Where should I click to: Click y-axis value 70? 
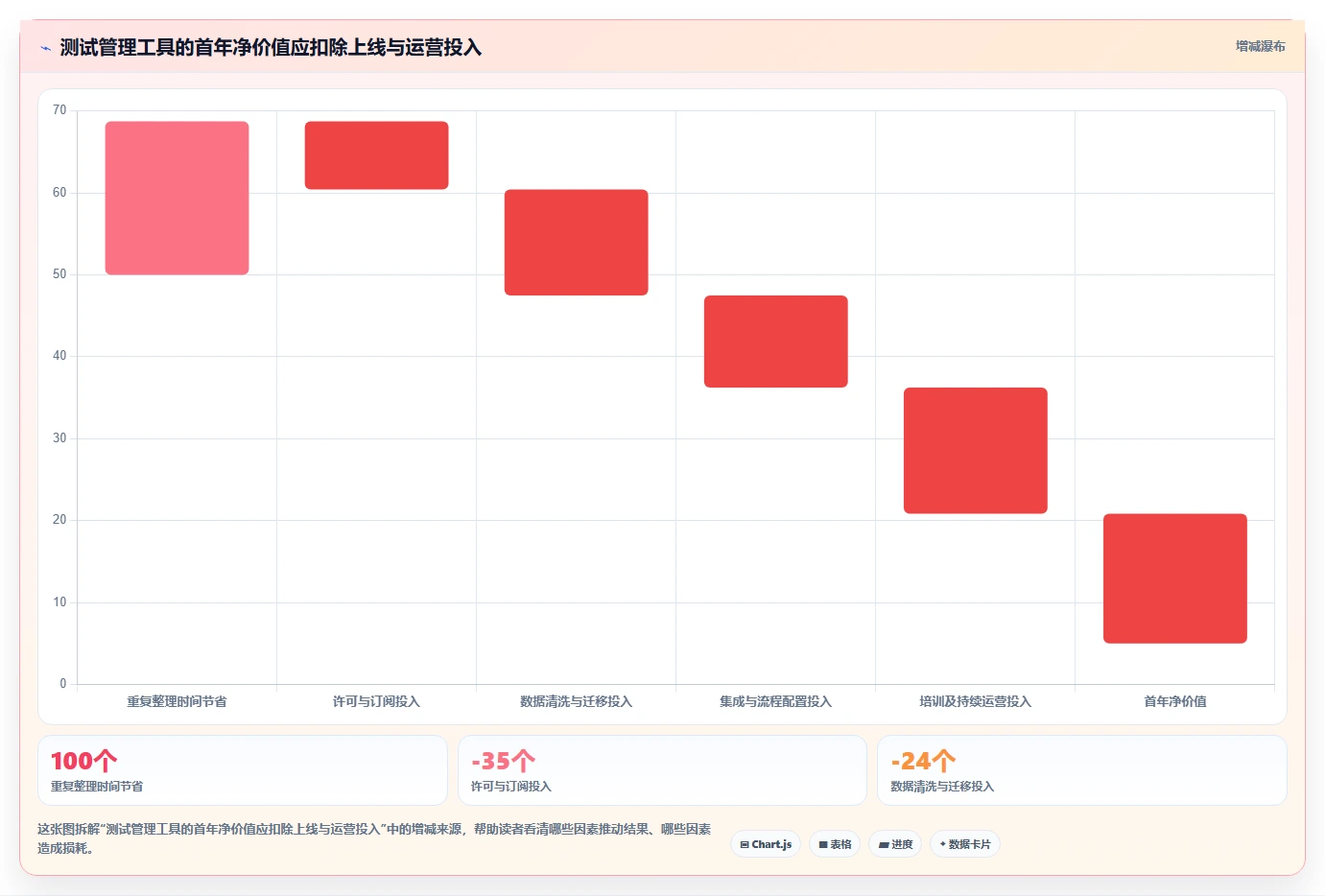pos(59,110)
